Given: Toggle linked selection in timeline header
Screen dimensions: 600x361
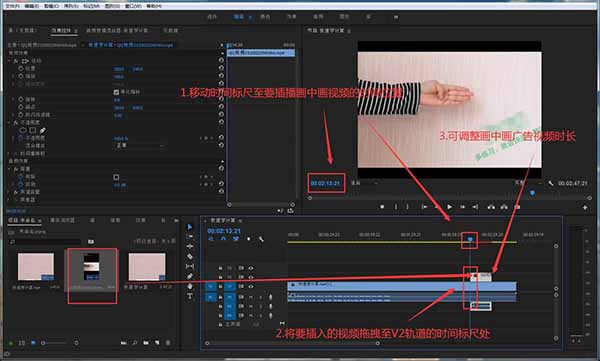Looking at the screenshot, I should (x=236, y=239).
